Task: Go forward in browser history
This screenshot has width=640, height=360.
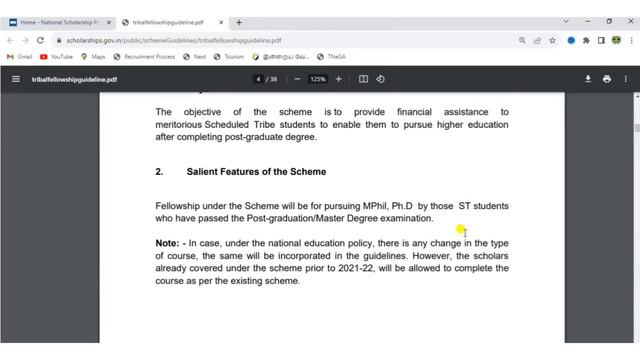Action: (x=25, y=40)
